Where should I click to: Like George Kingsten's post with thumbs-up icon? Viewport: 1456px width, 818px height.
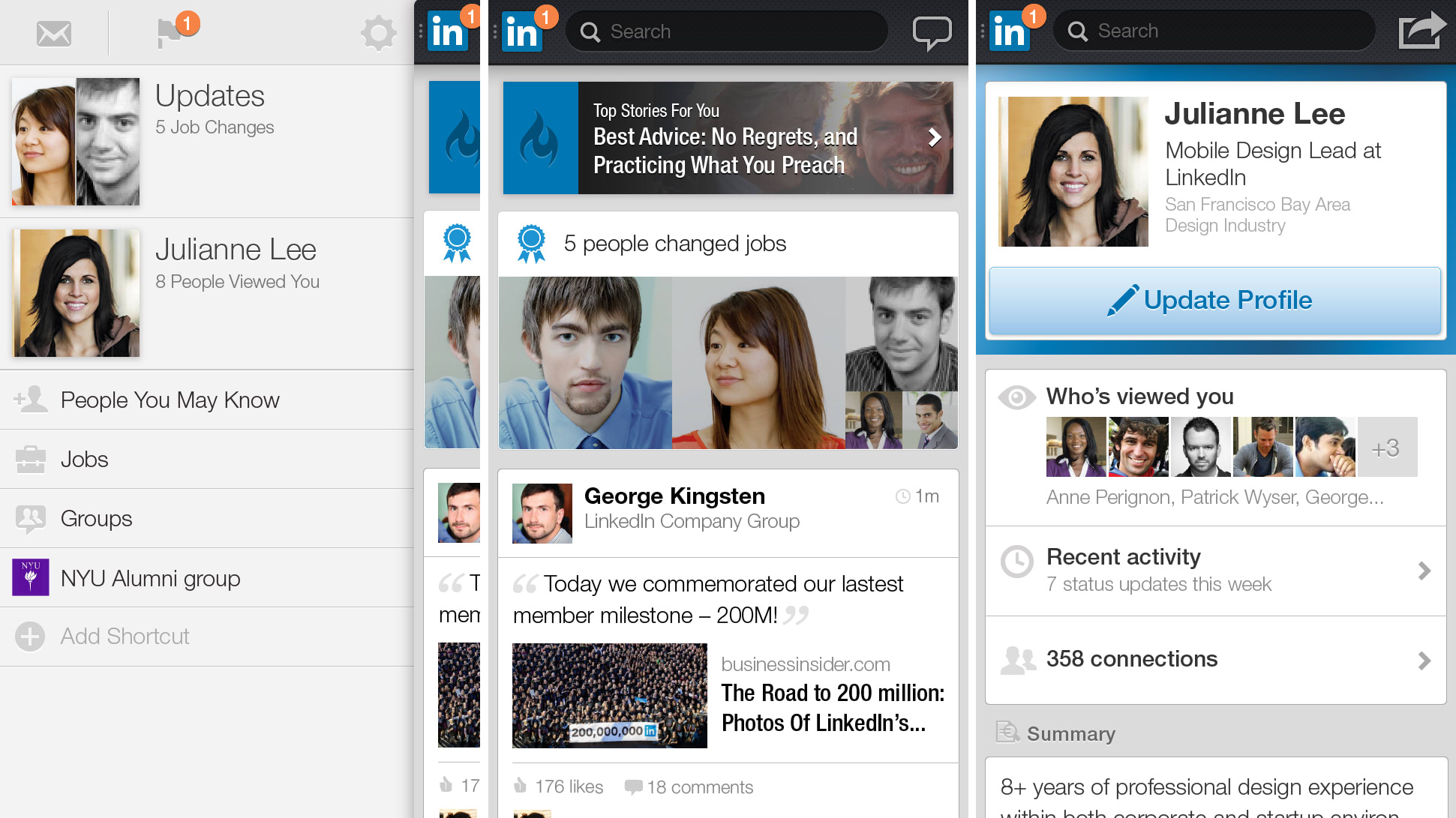(520, 786)
